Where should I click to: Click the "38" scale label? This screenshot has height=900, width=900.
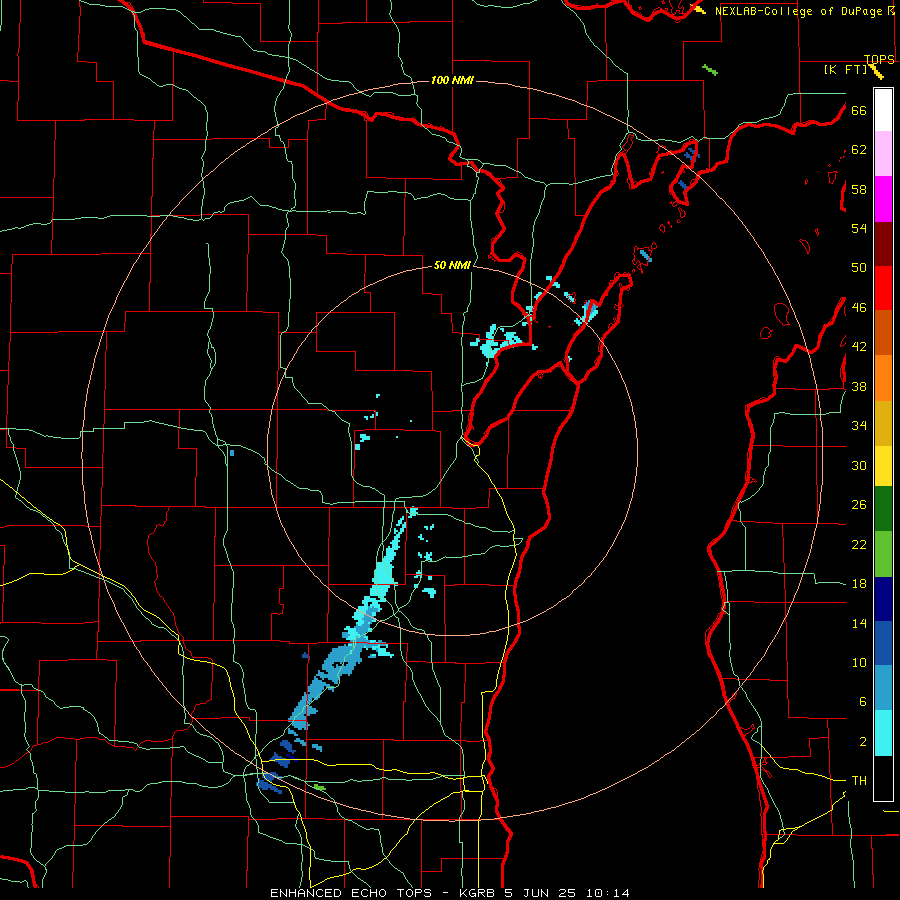859,386
